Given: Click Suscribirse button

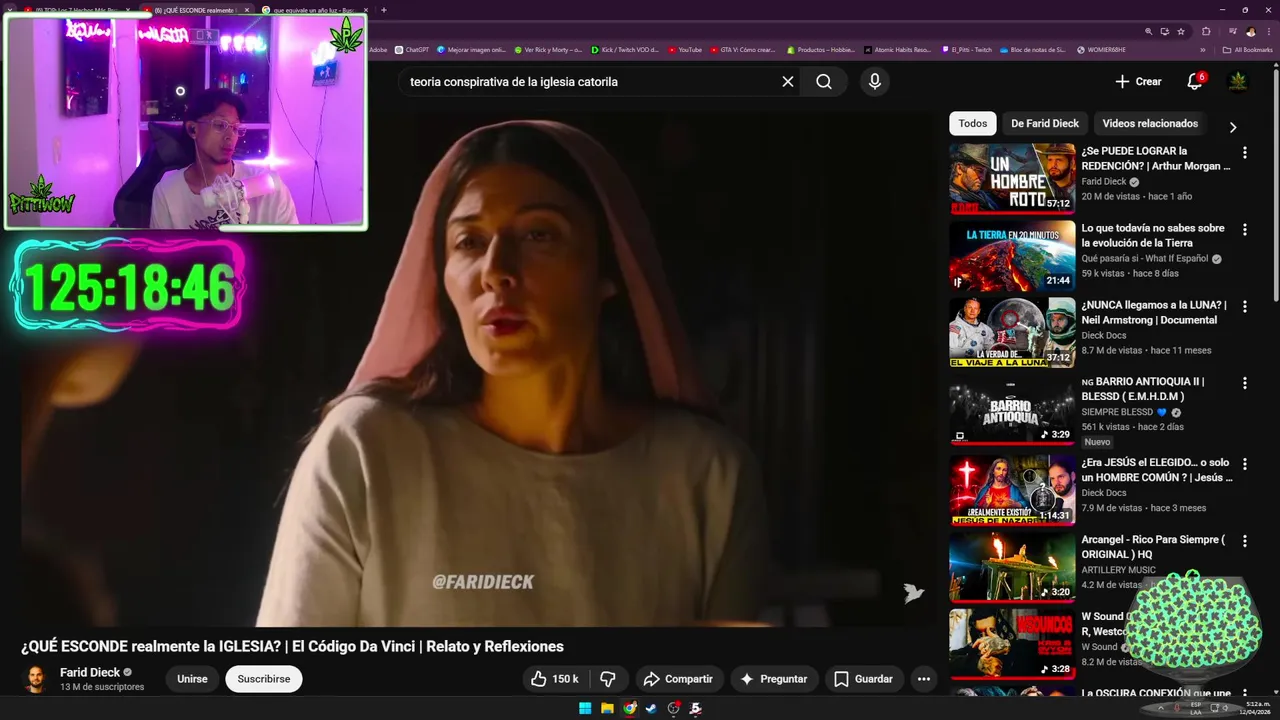Looking at the screenshot, I should [264, 679].
